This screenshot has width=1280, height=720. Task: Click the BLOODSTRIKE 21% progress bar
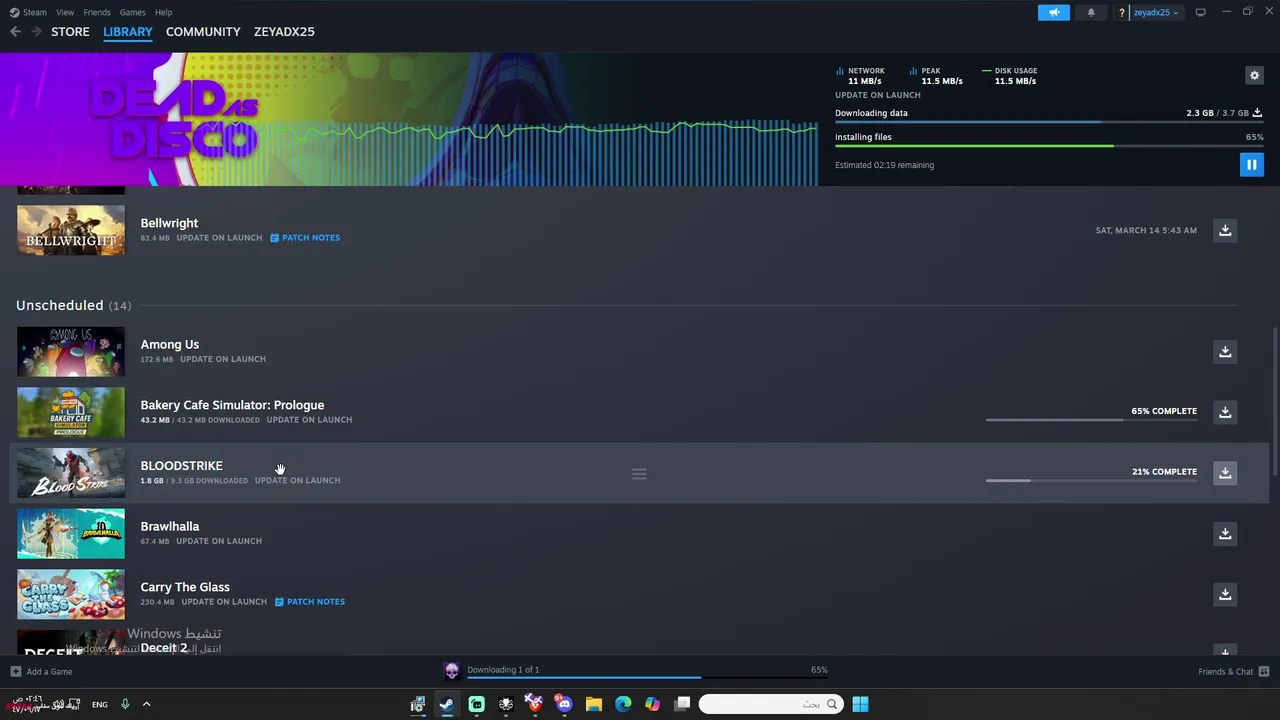tap(1091, 481)
